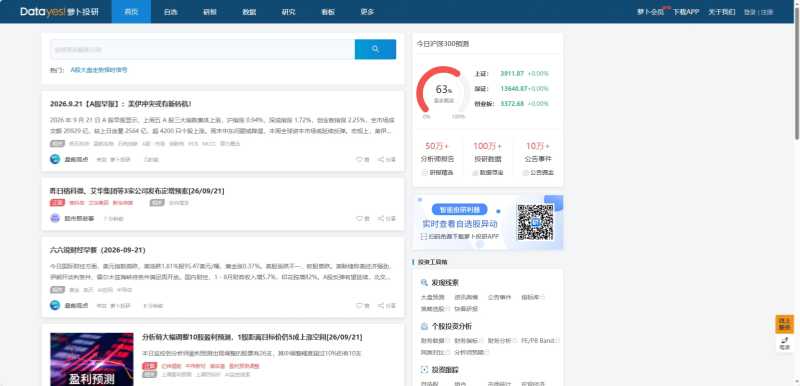The image size is (800, 386).
Task: Open the 数据 navigation tab
Action: [x=249, y=12]
